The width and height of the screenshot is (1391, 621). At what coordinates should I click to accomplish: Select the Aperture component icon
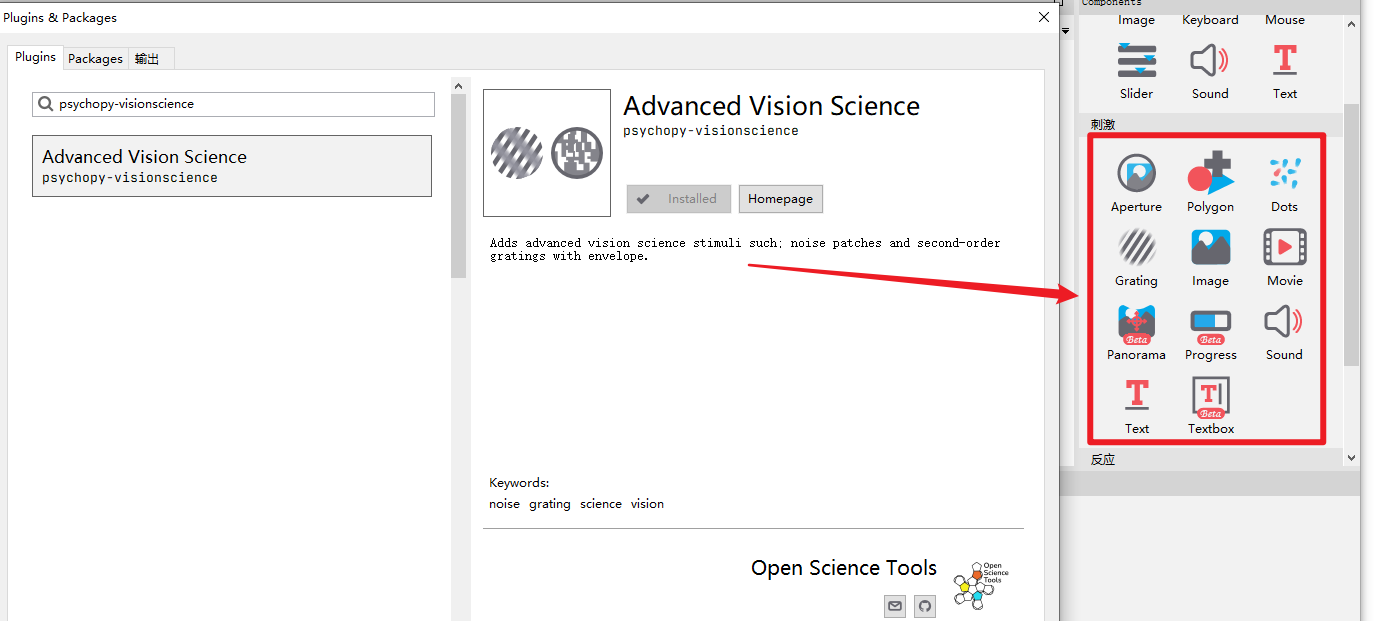click(x=1136, y=174)
